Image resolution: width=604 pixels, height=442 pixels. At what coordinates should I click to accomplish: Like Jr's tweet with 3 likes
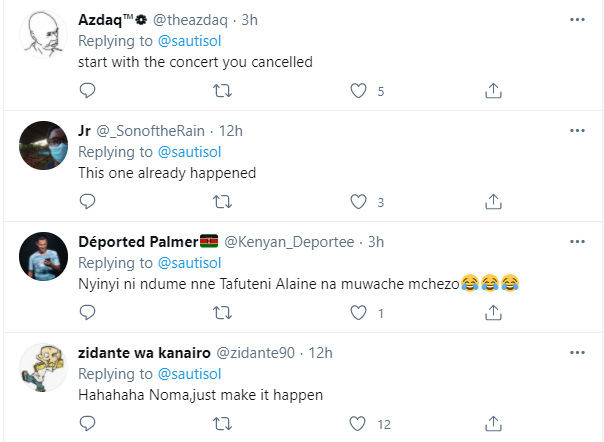(x=359, y=202)
